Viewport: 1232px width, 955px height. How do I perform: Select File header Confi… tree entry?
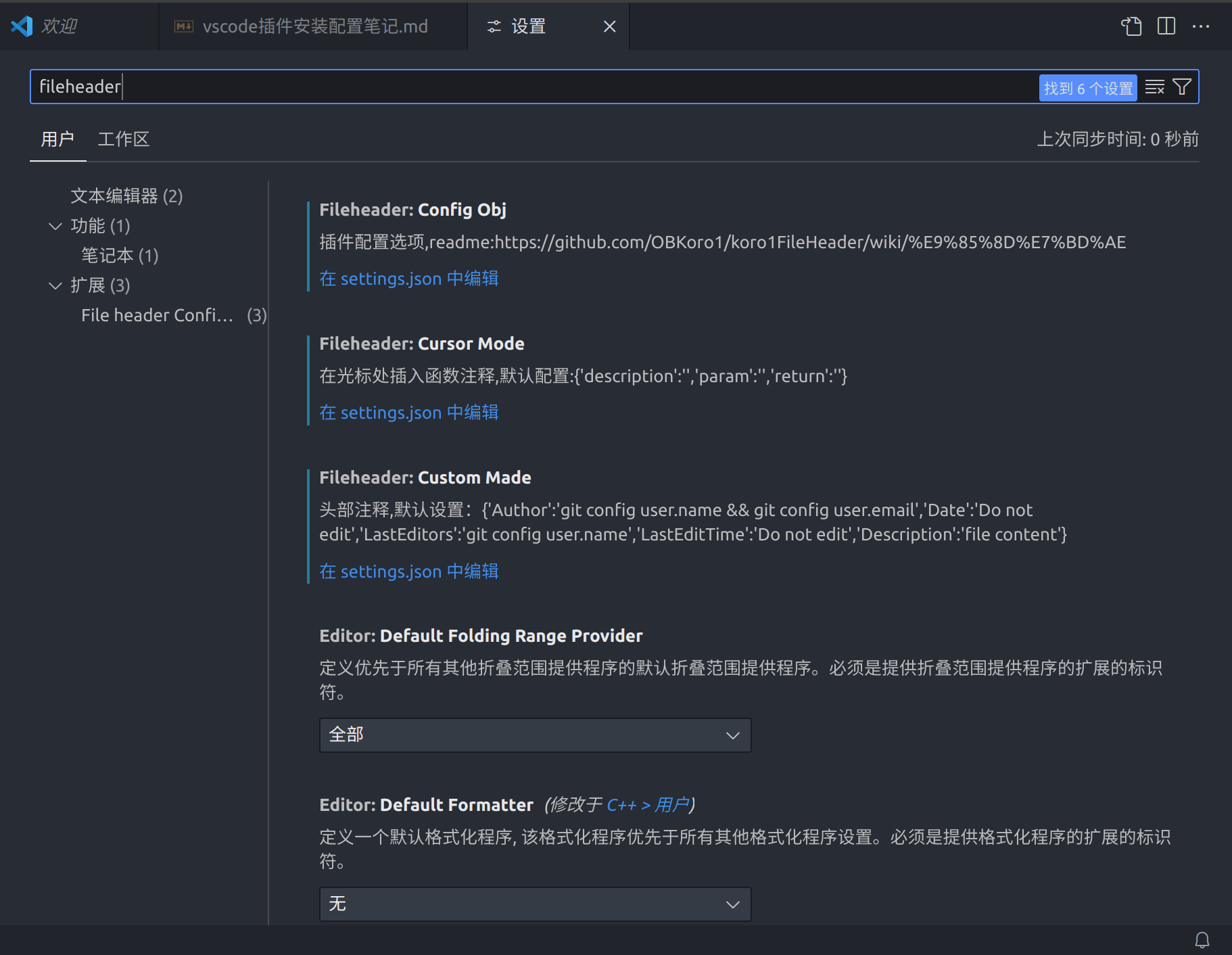pyautogui.click(x=174, y=315)
